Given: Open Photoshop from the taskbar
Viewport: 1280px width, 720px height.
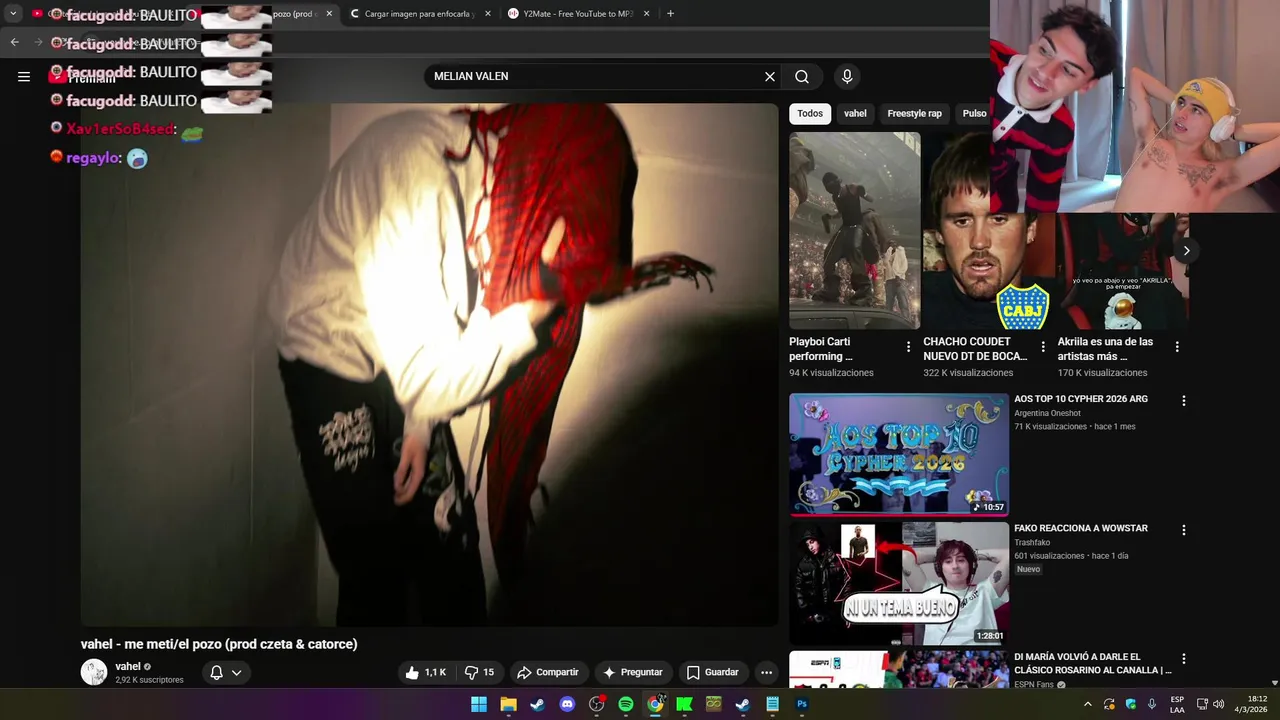Looking at the screenshot, I should (x=801, y=704).
